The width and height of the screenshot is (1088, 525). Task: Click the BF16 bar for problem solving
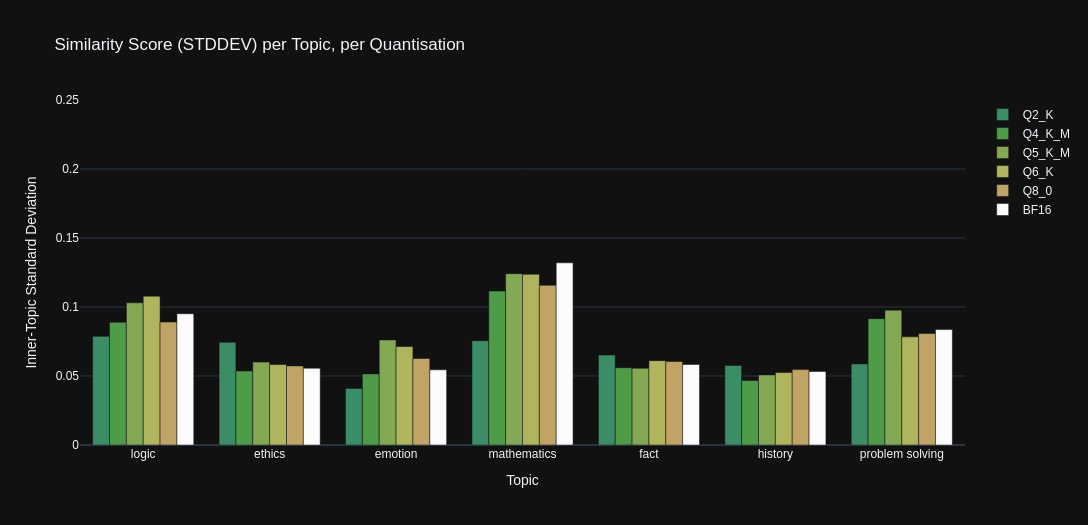(944, 387)
